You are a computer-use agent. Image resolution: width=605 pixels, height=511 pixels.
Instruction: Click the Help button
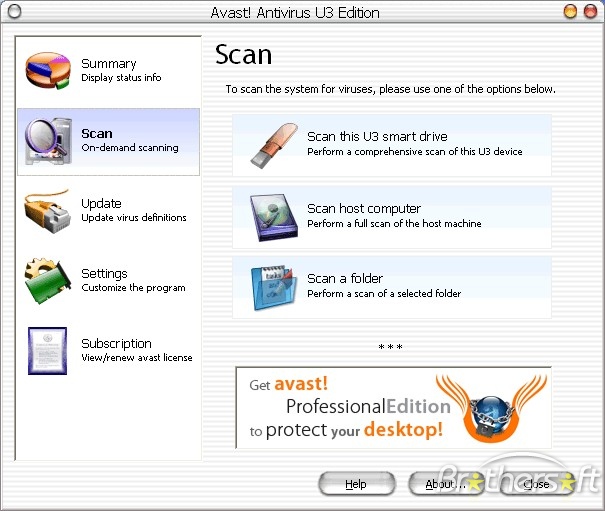pyautogui.click(x=357, y=484)
